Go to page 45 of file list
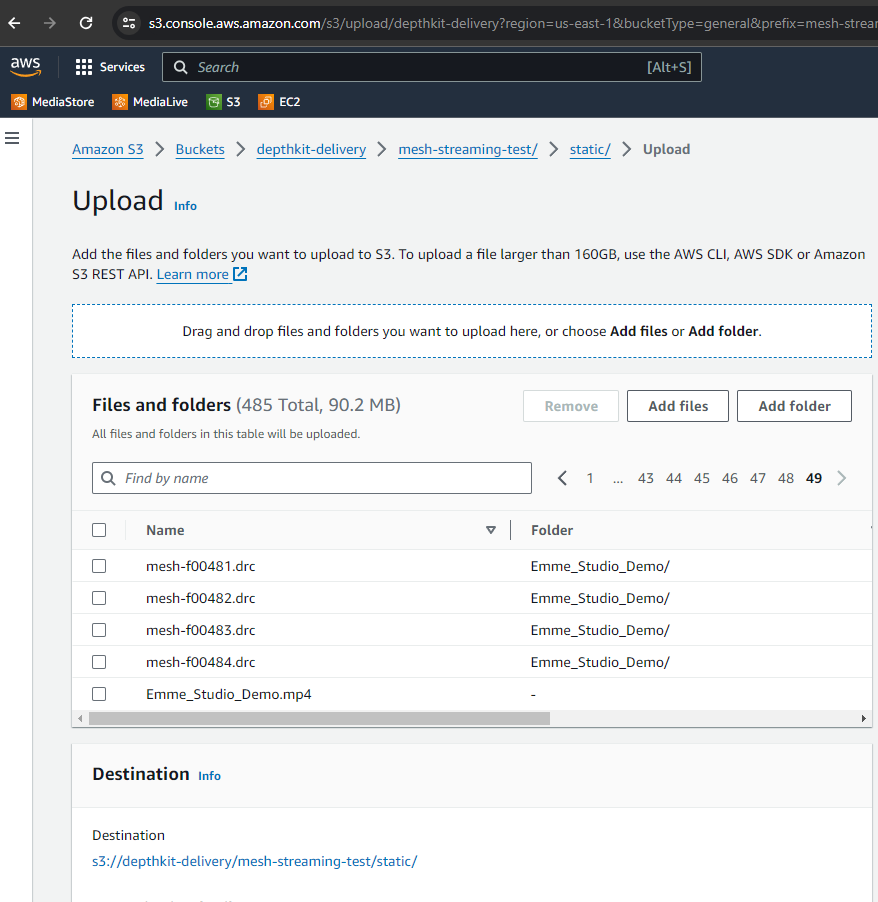The image size is (878, 902). point(702,478)
